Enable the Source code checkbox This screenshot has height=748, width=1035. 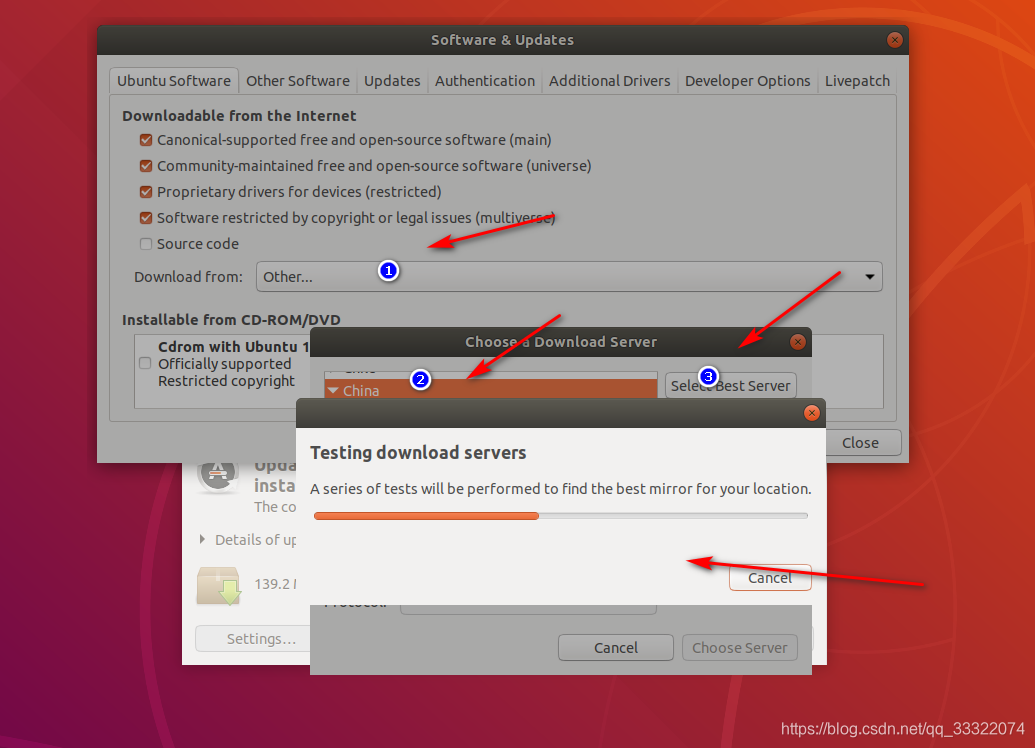coord(146,244)
